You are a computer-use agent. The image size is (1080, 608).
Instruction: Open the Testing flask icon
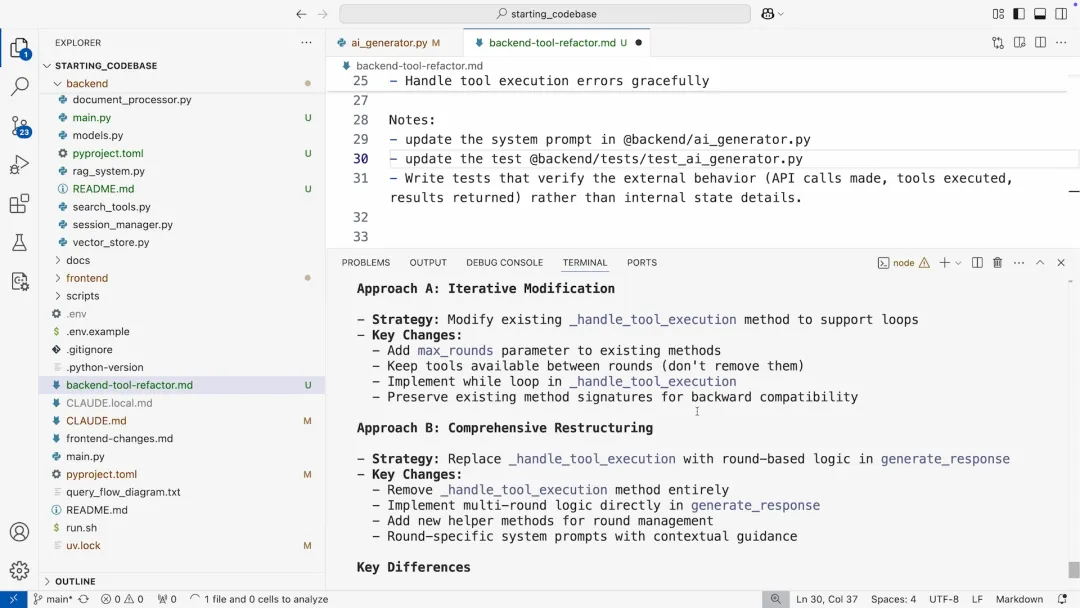pyautogui.click(x=19, y=243)
